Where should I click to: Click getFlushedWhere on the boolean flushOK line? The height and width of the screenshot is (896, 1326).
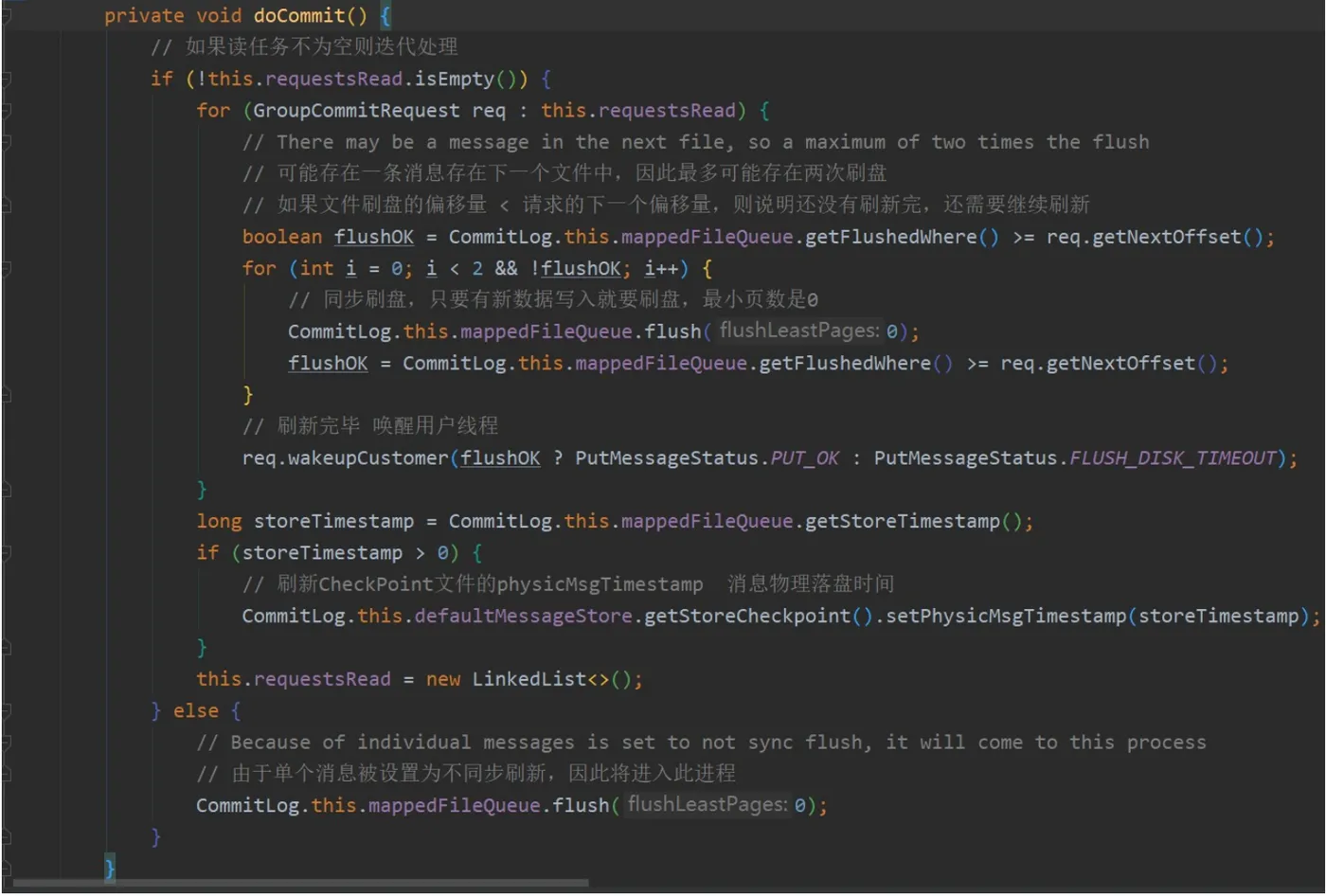891,237
